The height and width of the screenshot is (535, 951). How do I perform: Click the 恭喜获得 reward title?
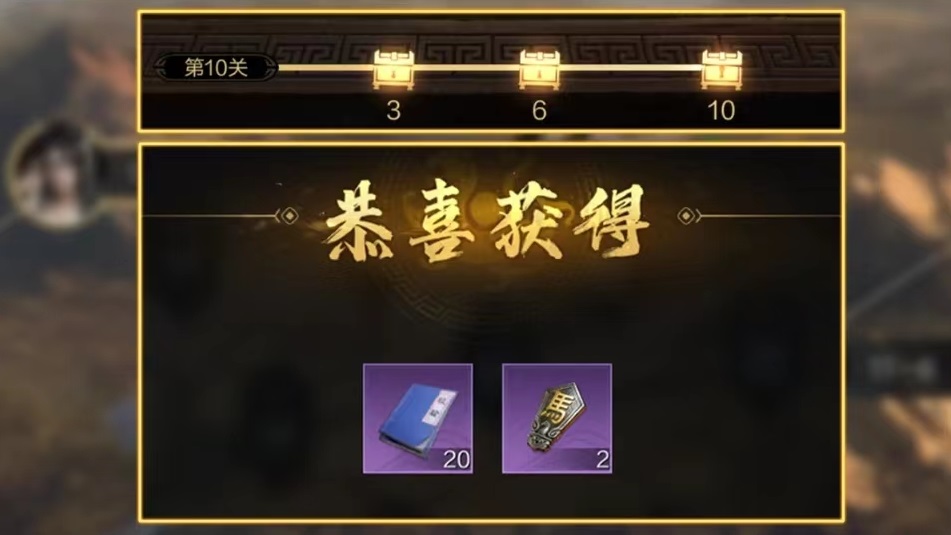487,221
